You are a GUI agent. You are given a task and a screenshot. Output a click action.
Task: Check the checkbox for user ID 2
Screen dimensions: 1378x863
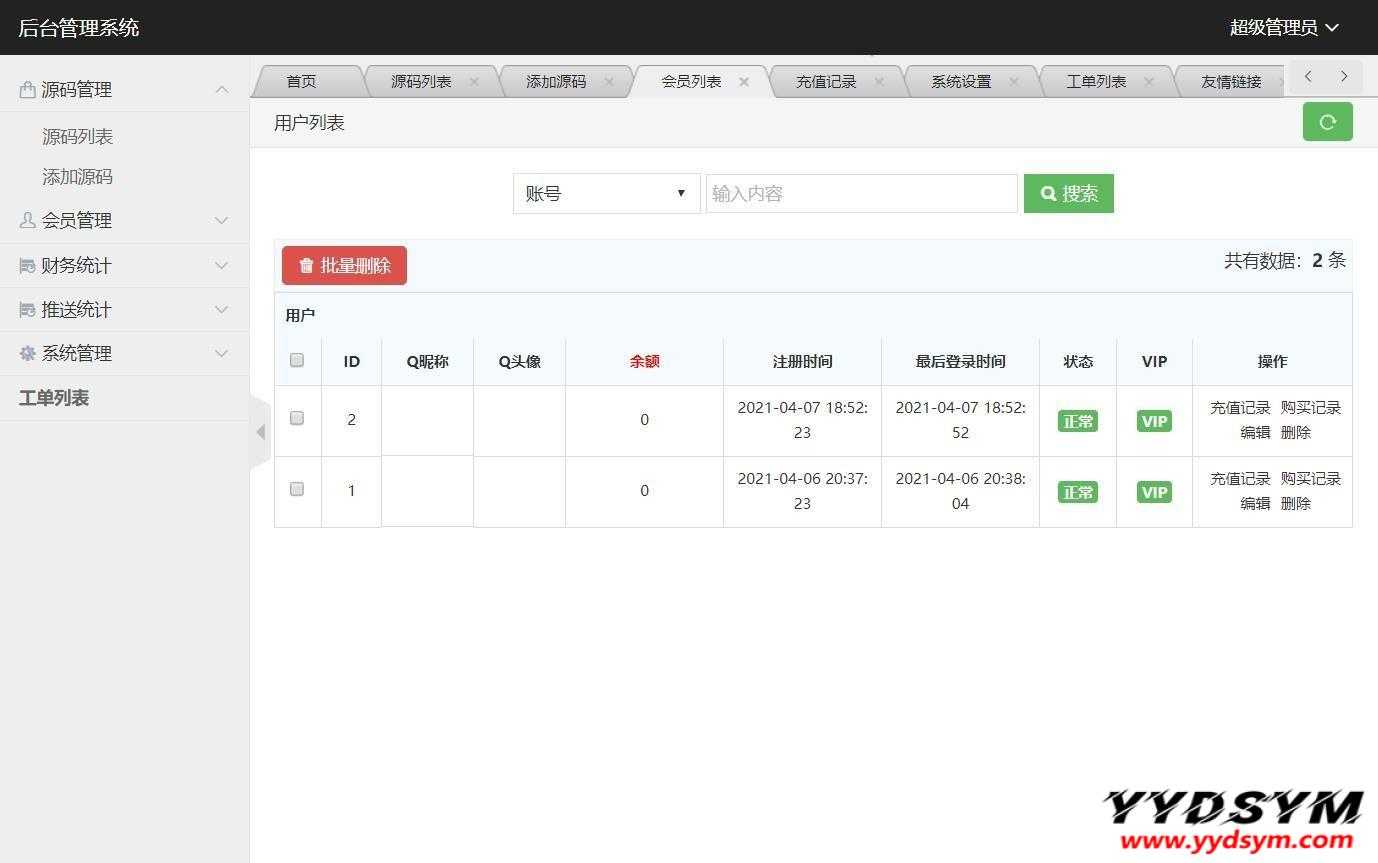[x=297, y=418]
